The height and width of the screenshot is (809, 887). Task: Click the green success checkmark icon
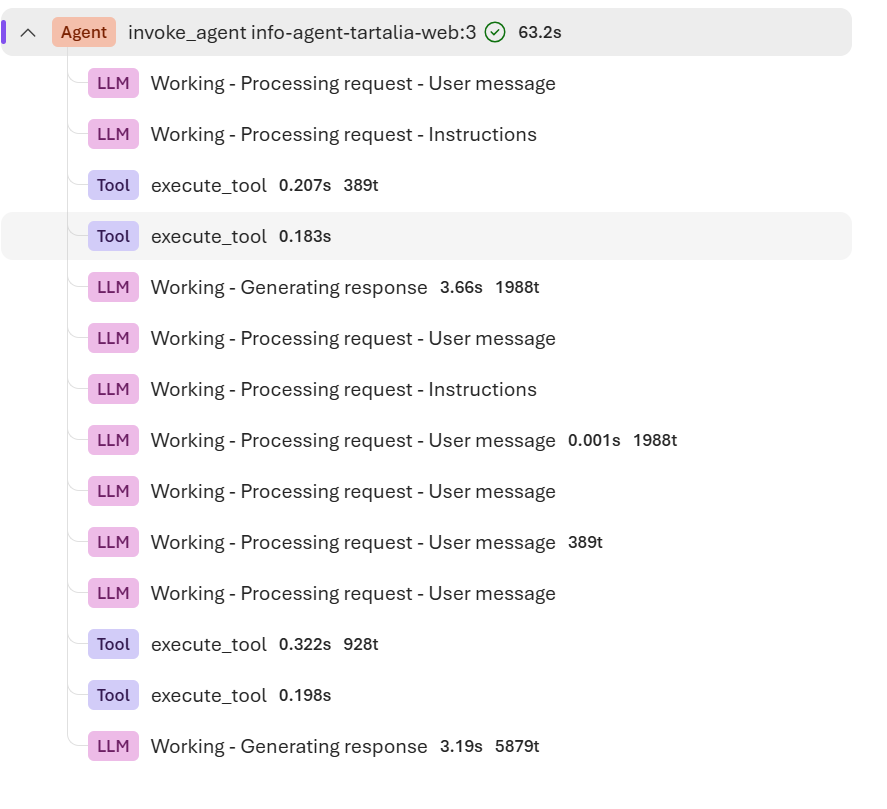tap(495, 32)
